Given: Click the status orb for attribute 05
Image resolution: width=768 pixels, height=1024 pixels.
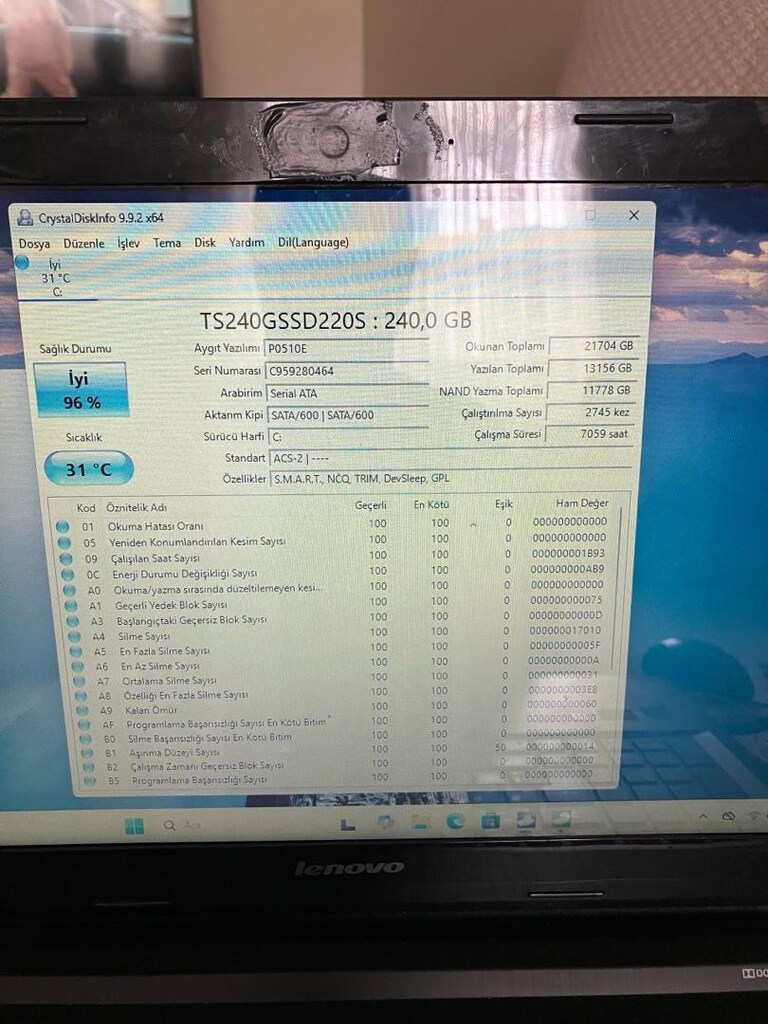Looking at the screenshot, I should click(64, 542).
